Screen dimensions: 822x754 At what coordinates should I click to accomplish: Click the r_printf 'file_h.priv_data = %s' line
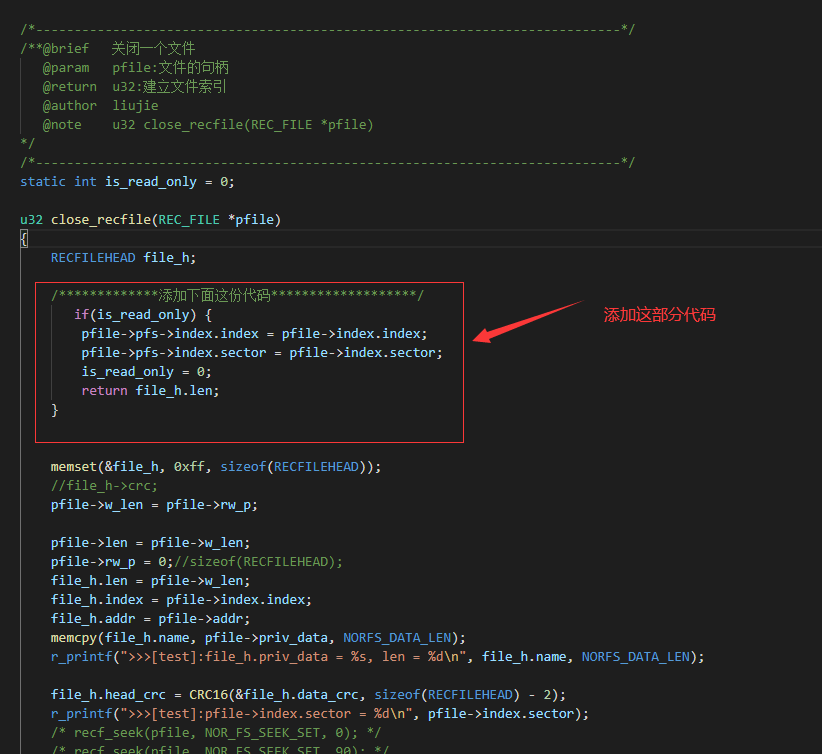(377, 657)
